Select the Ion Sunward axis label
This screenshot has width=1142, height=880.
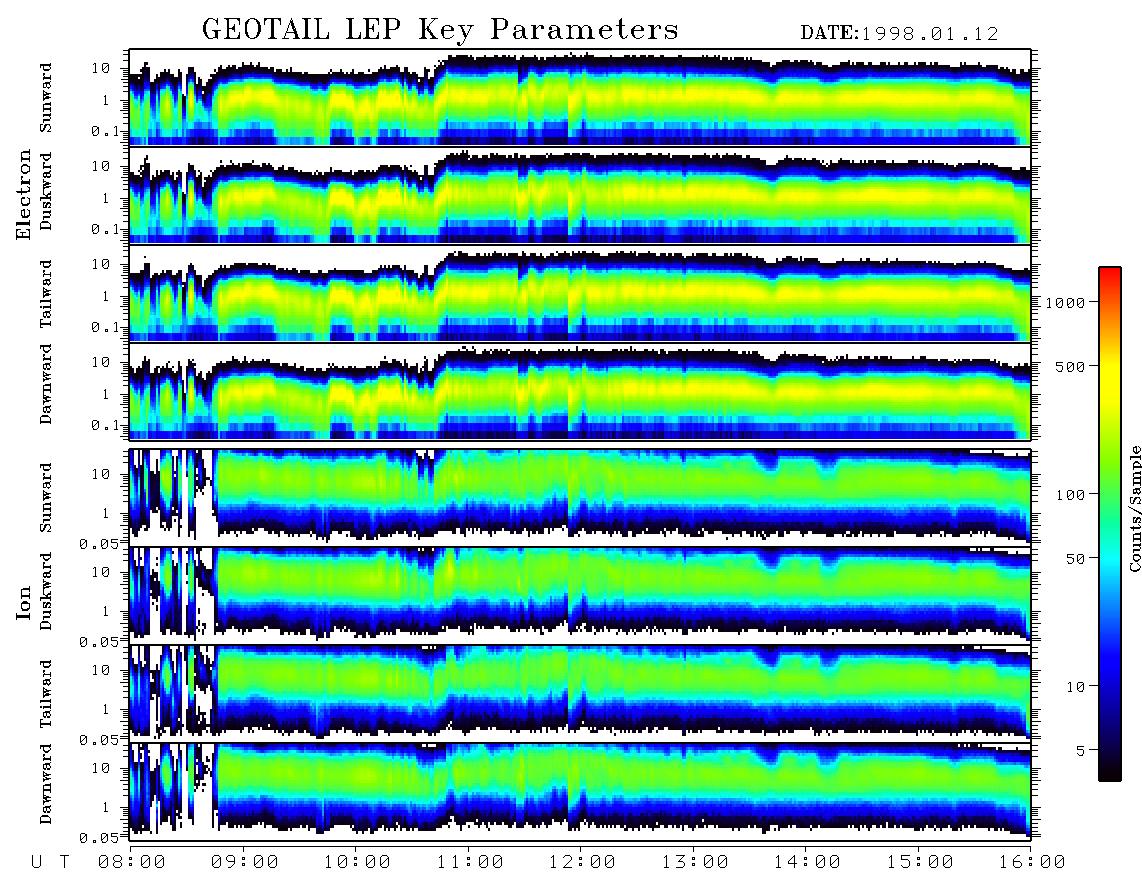[x=46, y=497]
